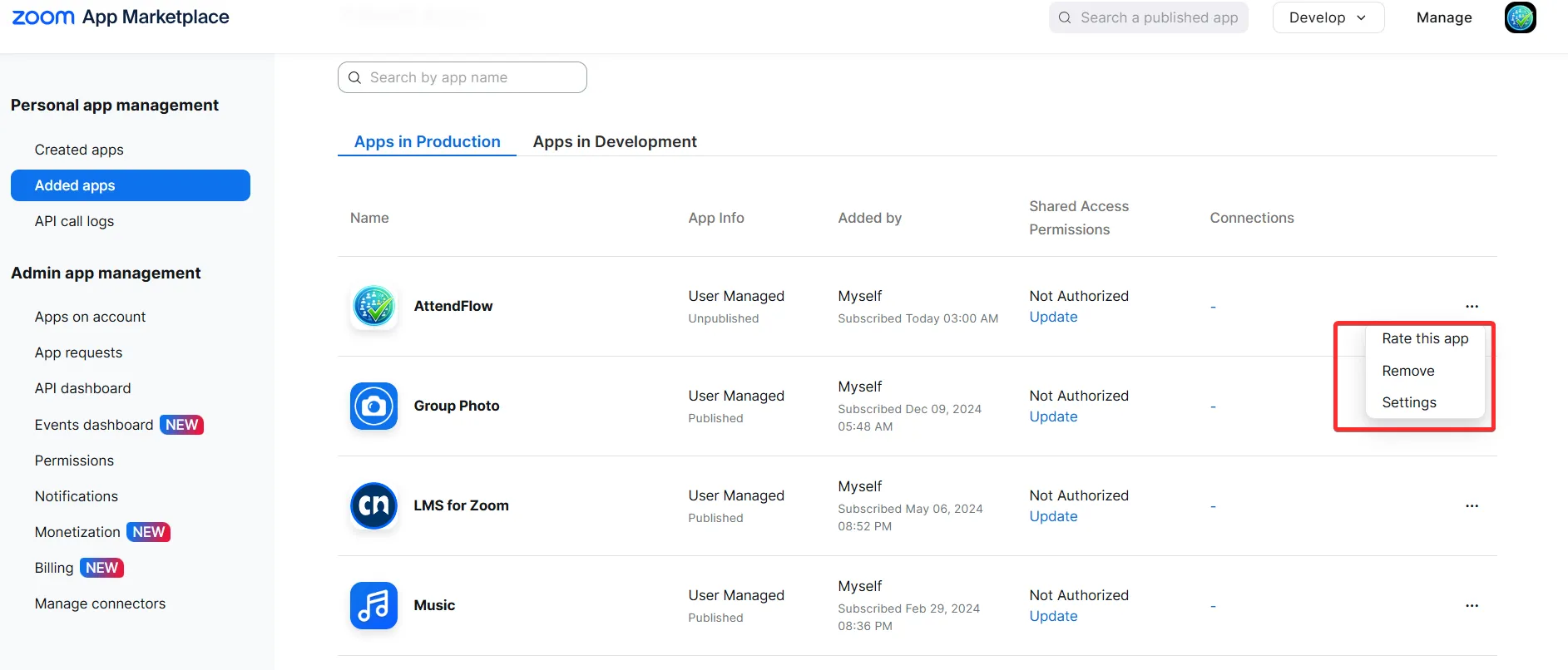Click Update link for AttendFlow

tap(1053, 317)
